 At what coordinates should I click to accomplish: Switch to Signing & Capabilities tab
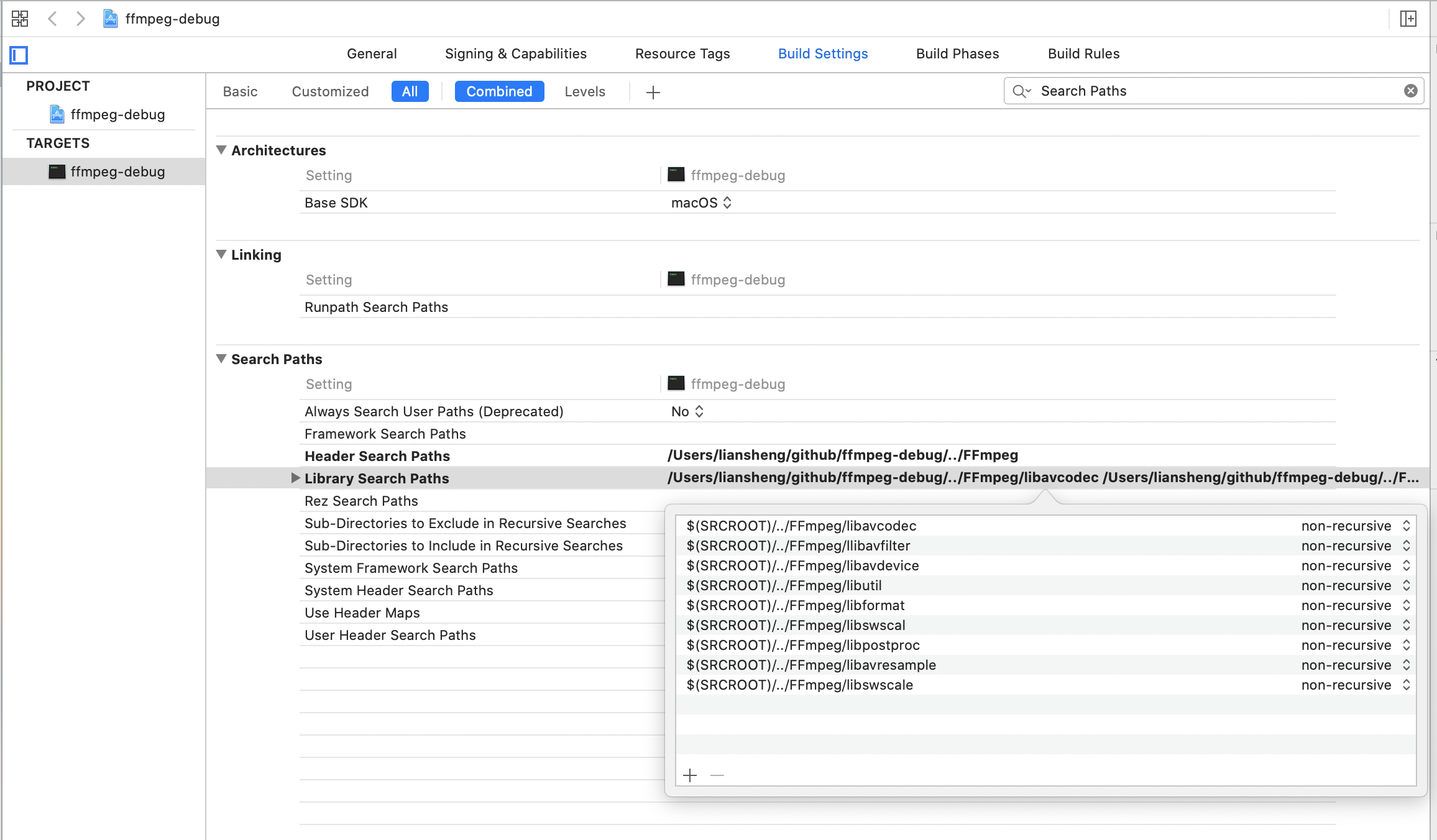(x=515, y=53)
